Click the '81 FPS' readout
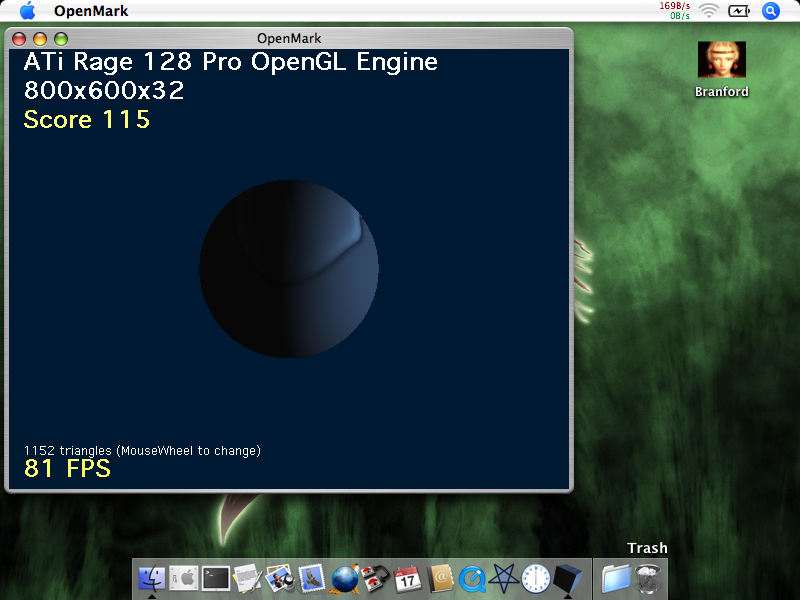 (x=67, y=468)
